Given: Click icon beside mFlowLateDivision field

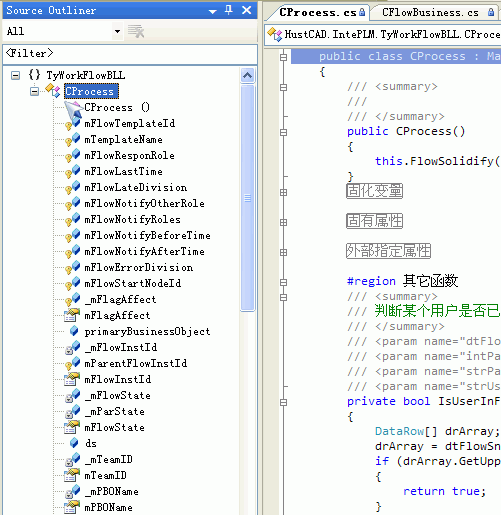Looking at the screenshot, I should click(72, 187).
